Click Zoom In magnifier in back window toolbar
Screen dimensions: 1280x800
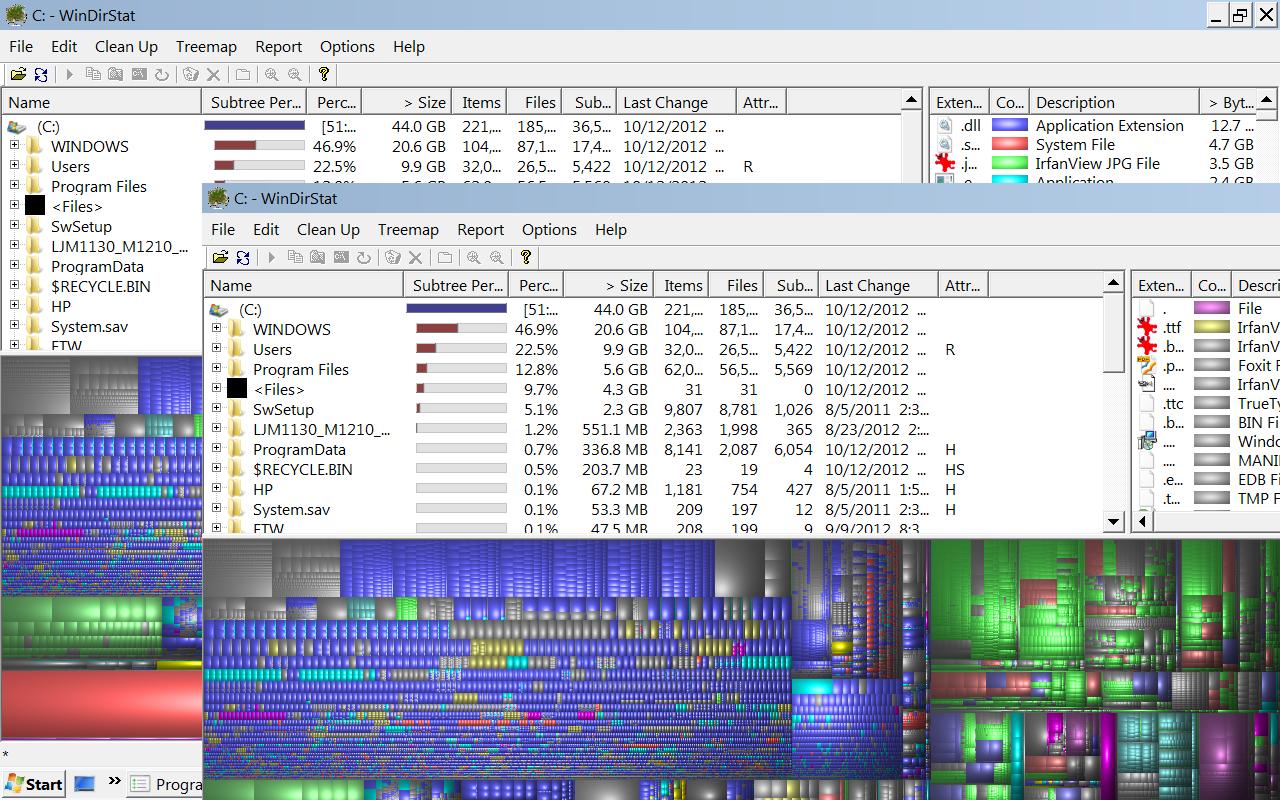(x=271, y=74)
